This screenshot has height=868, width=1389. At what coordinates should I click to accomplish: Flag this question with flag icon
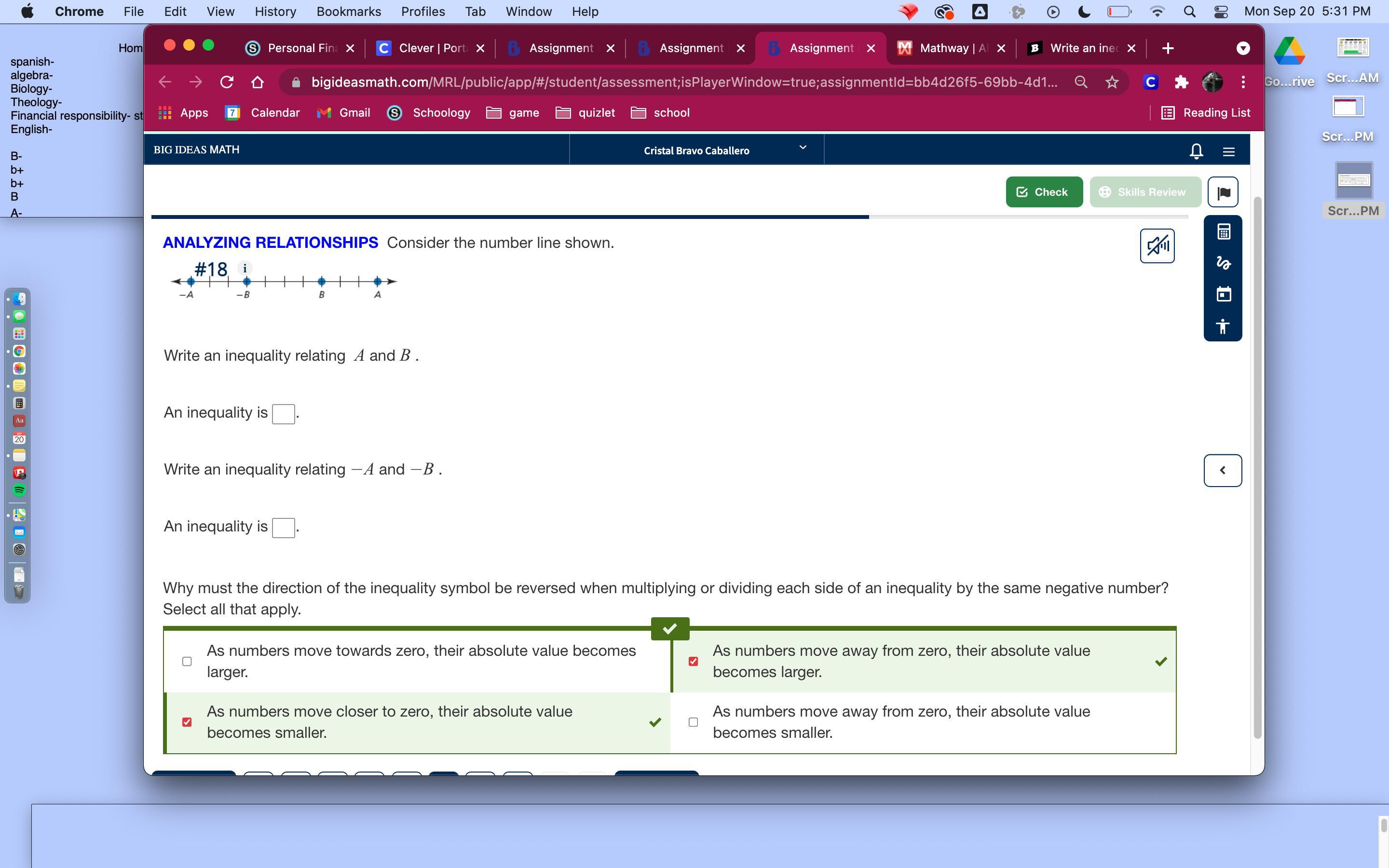1223,192
